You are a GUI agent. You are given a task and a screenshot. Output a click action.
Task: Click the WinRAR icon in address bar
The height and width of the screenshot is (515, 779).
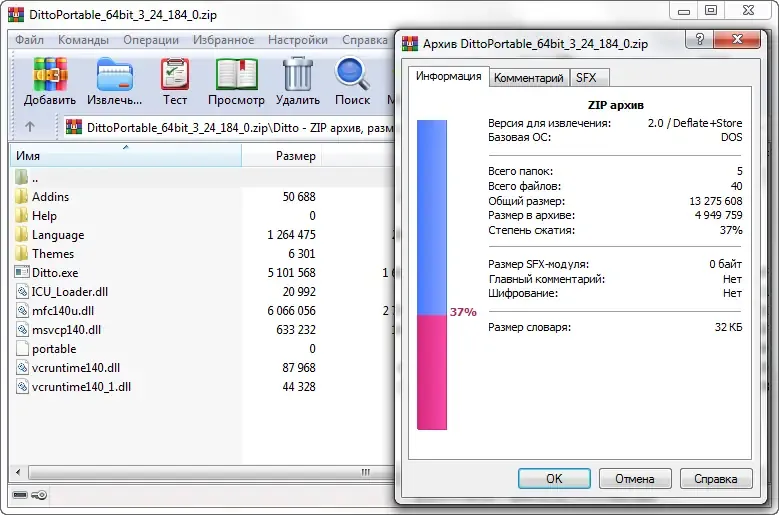(74, 127)
